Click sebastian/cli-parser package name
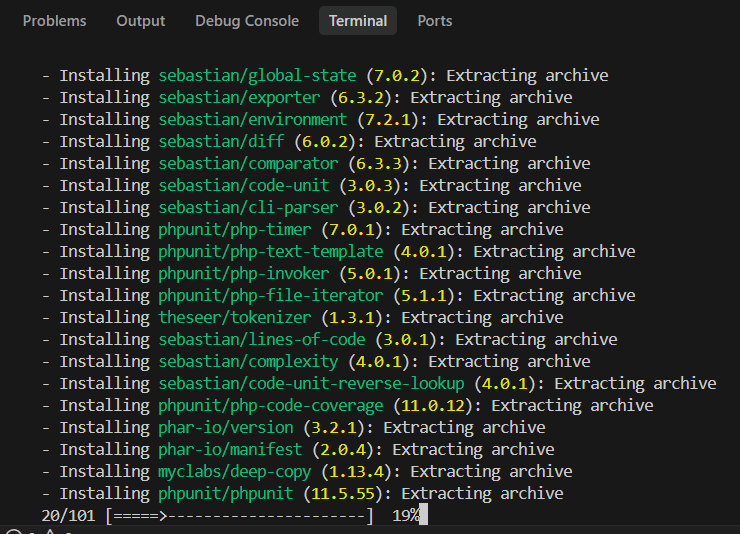 (248, 208)
